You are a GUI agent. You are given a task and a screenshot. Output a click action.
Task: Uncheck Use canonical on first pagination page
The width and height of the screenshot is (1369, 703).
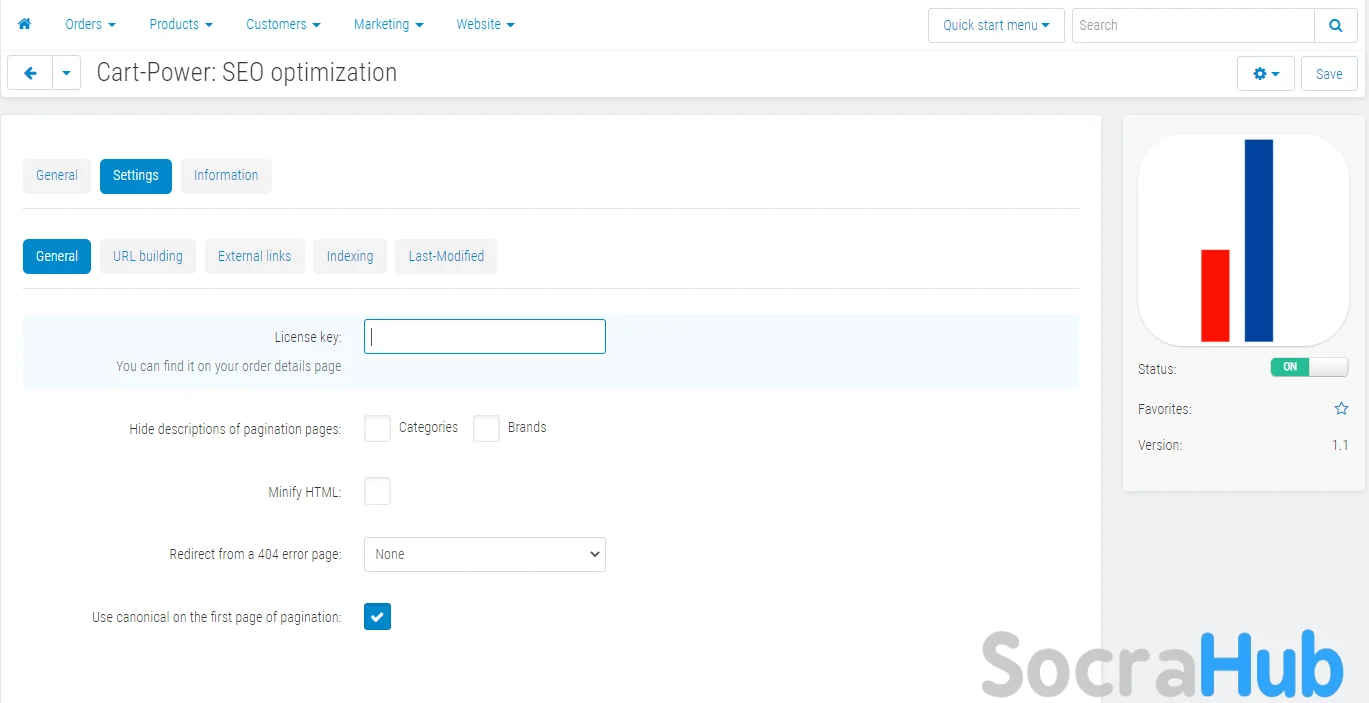click(x=377, y=617)
